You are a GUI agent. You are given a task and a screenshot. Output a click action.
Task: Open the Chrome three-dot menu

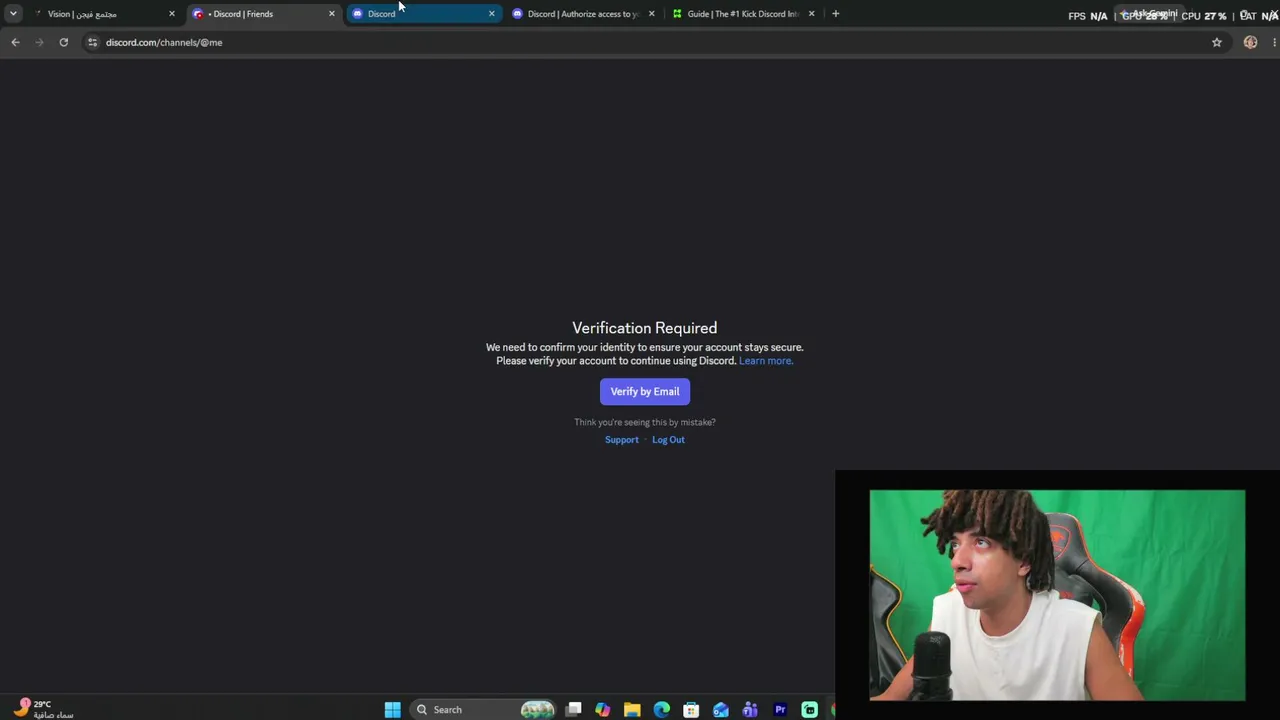(x=1274, y=42)
